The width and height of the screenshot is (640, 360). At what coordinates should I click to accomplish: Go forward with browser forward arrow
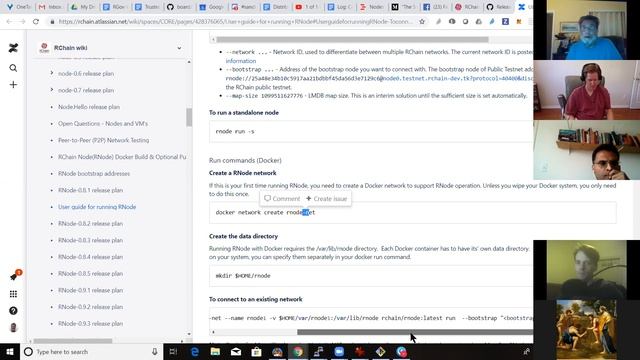click(x=22, y=22)
